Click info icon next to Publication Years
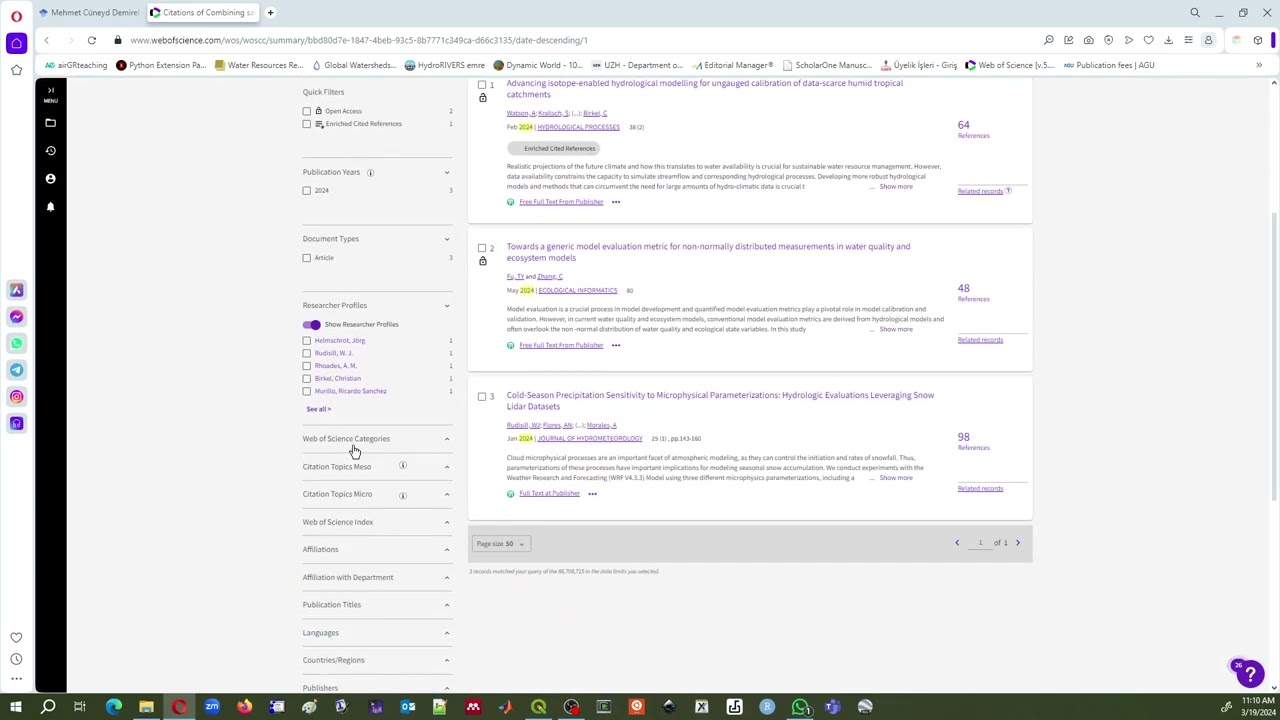The image size is (1280, 720). point(370,173)
